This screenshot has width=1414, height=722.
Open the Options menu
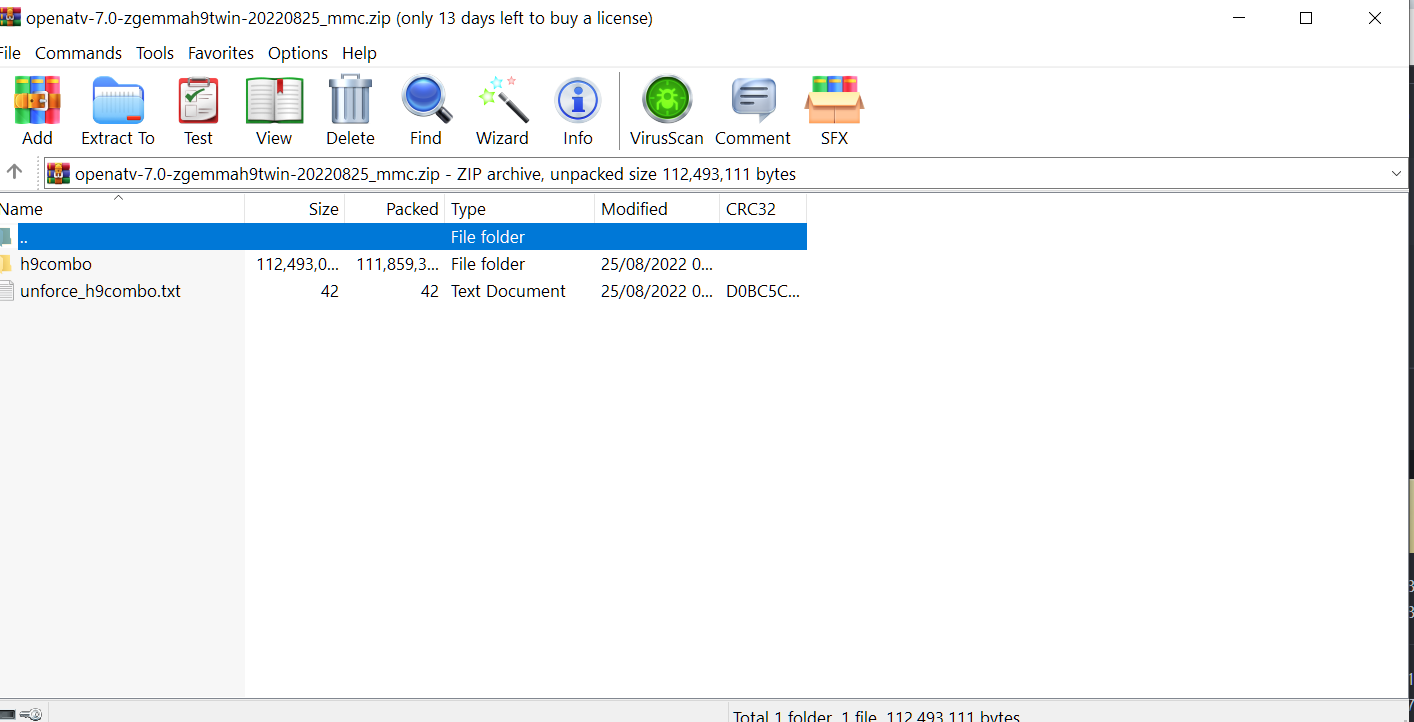coord(298,53)
